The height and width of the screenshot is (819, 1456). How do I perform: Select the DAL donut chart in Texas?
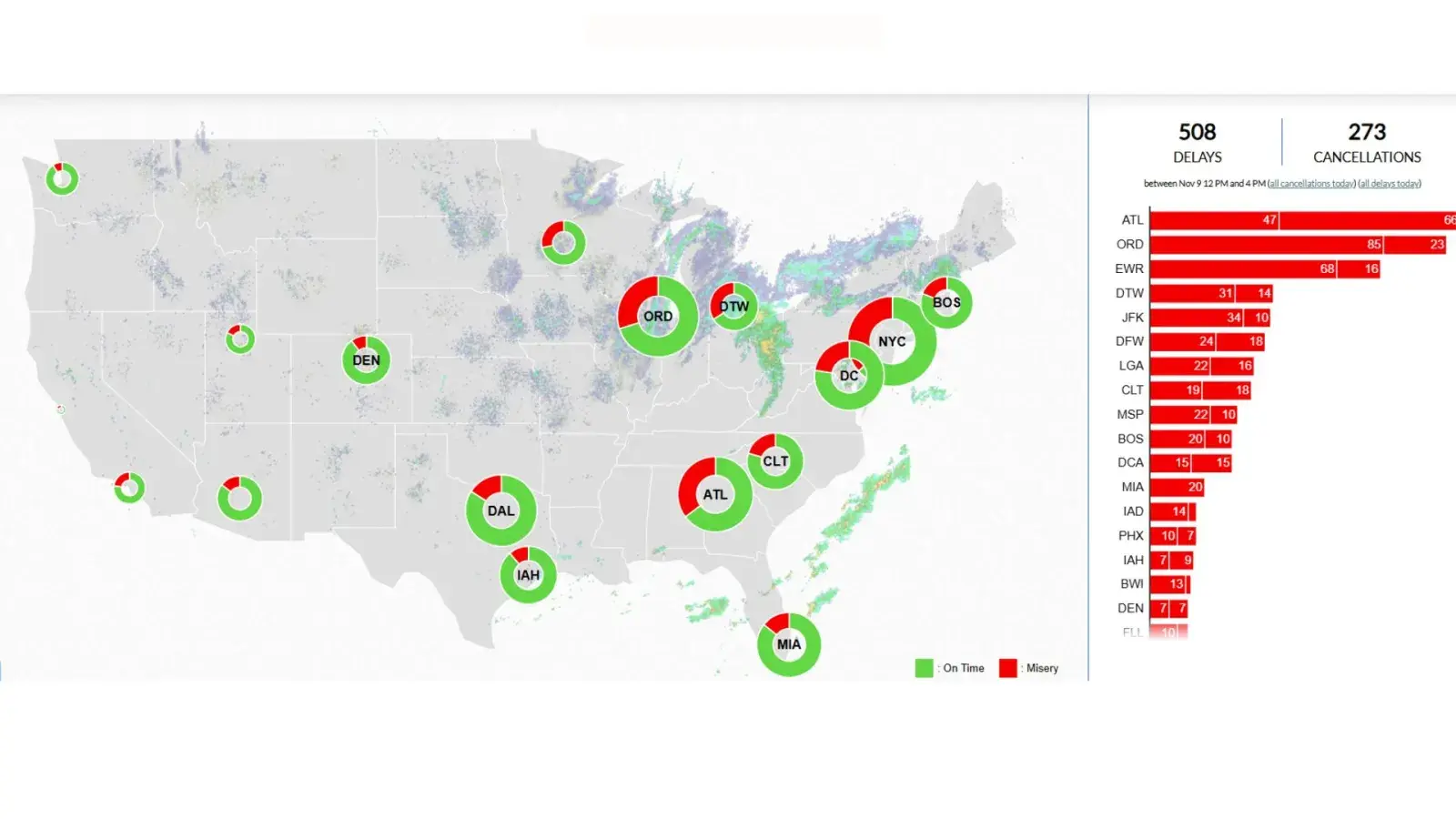pyautogui.click(x=500, y=511)
